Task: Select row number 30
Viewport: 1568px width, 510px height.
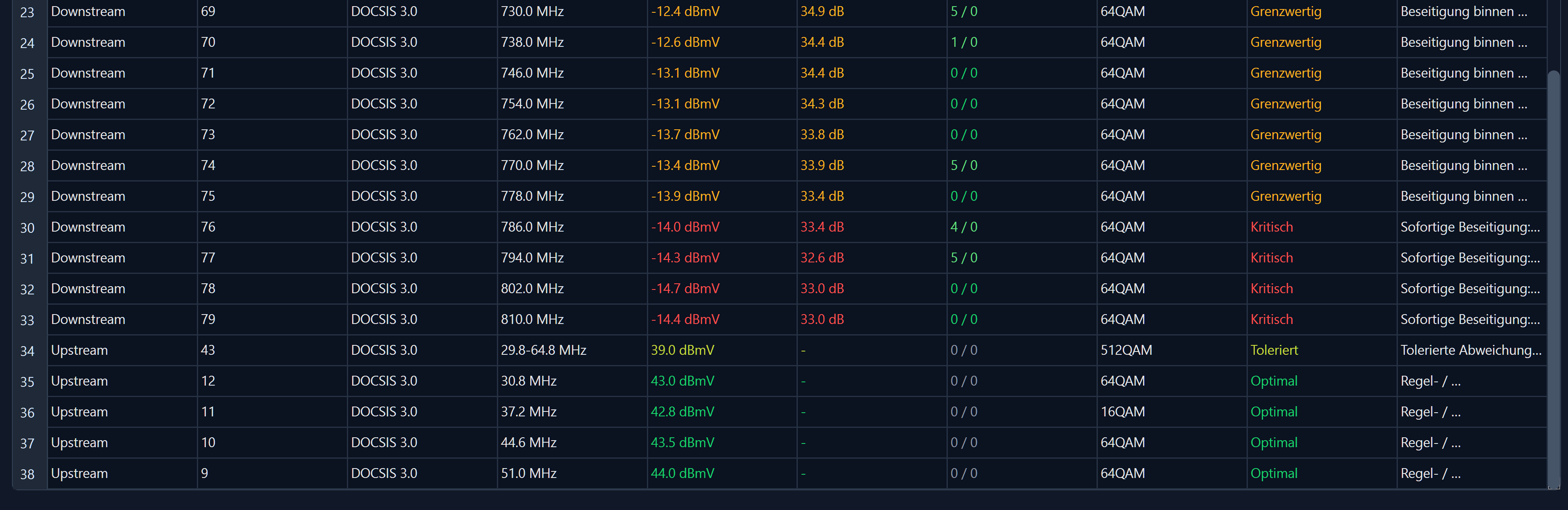Action: pyautogui.click(x=28, y=227)
